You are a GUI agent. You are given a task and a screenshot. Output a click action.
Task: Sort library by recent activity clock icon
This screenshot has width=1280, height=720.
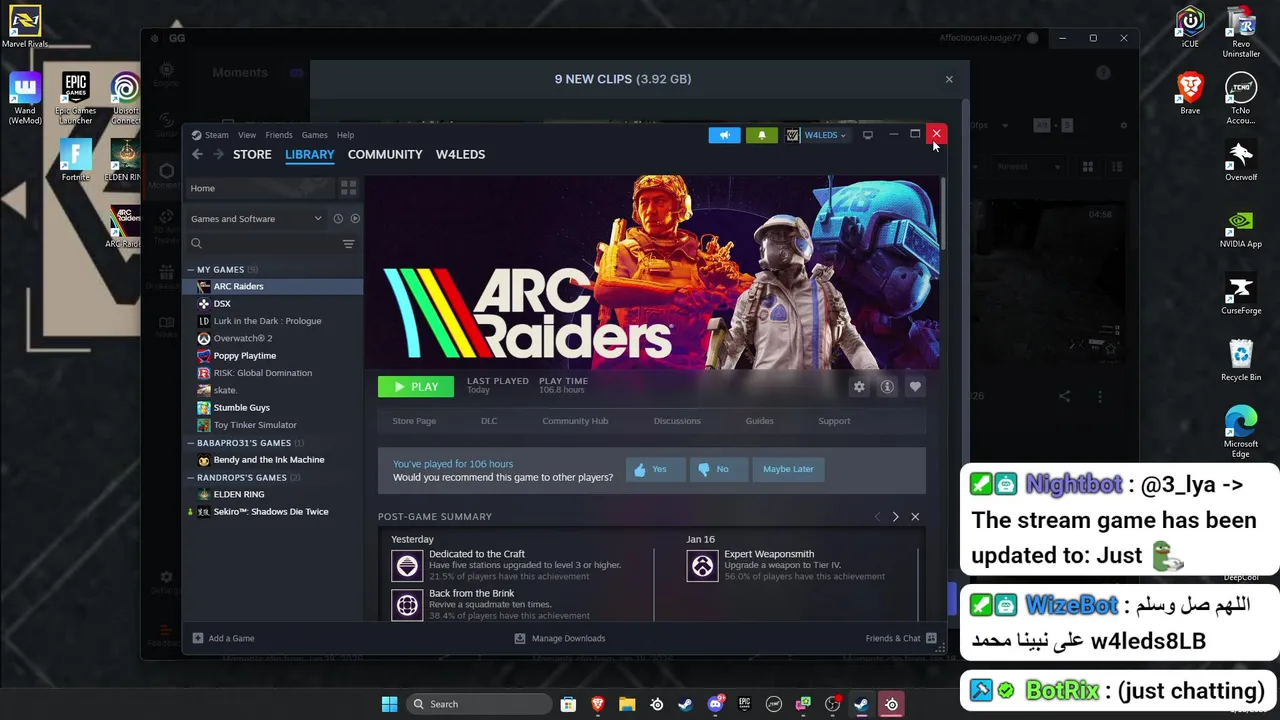point(338,219)
